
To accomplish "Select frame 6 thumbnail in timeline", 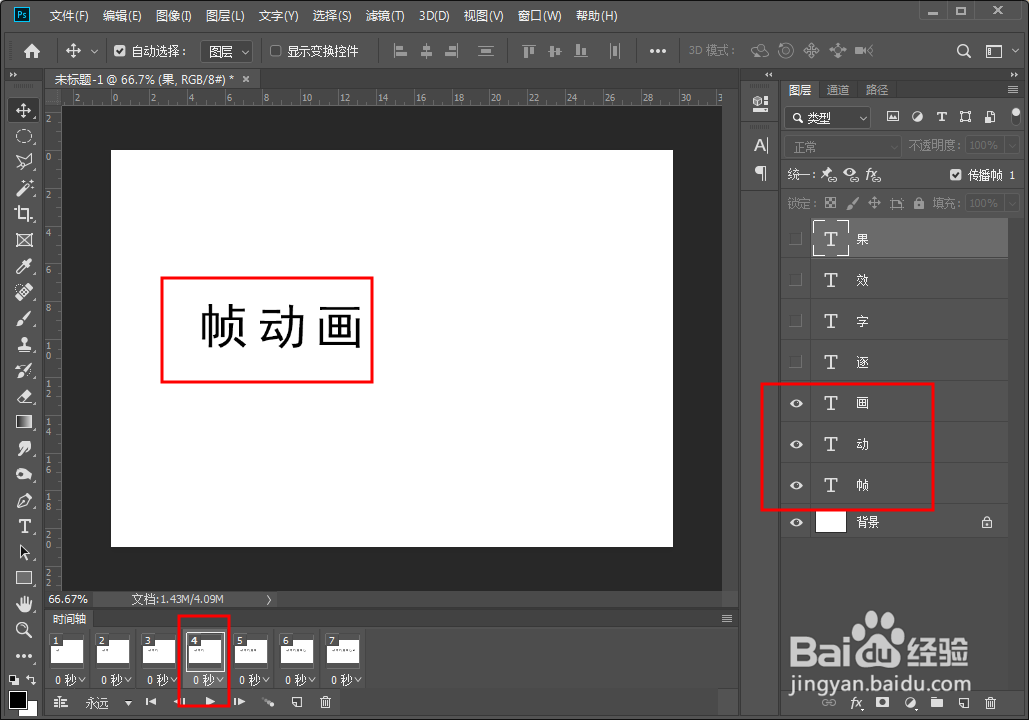I will tap(297, 651).
